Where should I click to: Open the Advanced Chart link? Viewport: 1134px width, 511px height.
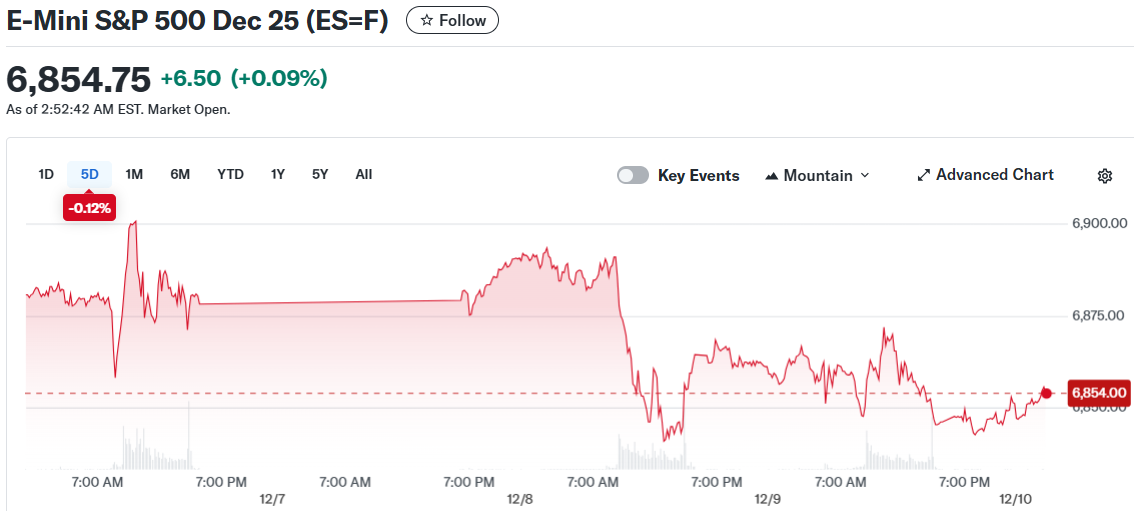(985, 175)
